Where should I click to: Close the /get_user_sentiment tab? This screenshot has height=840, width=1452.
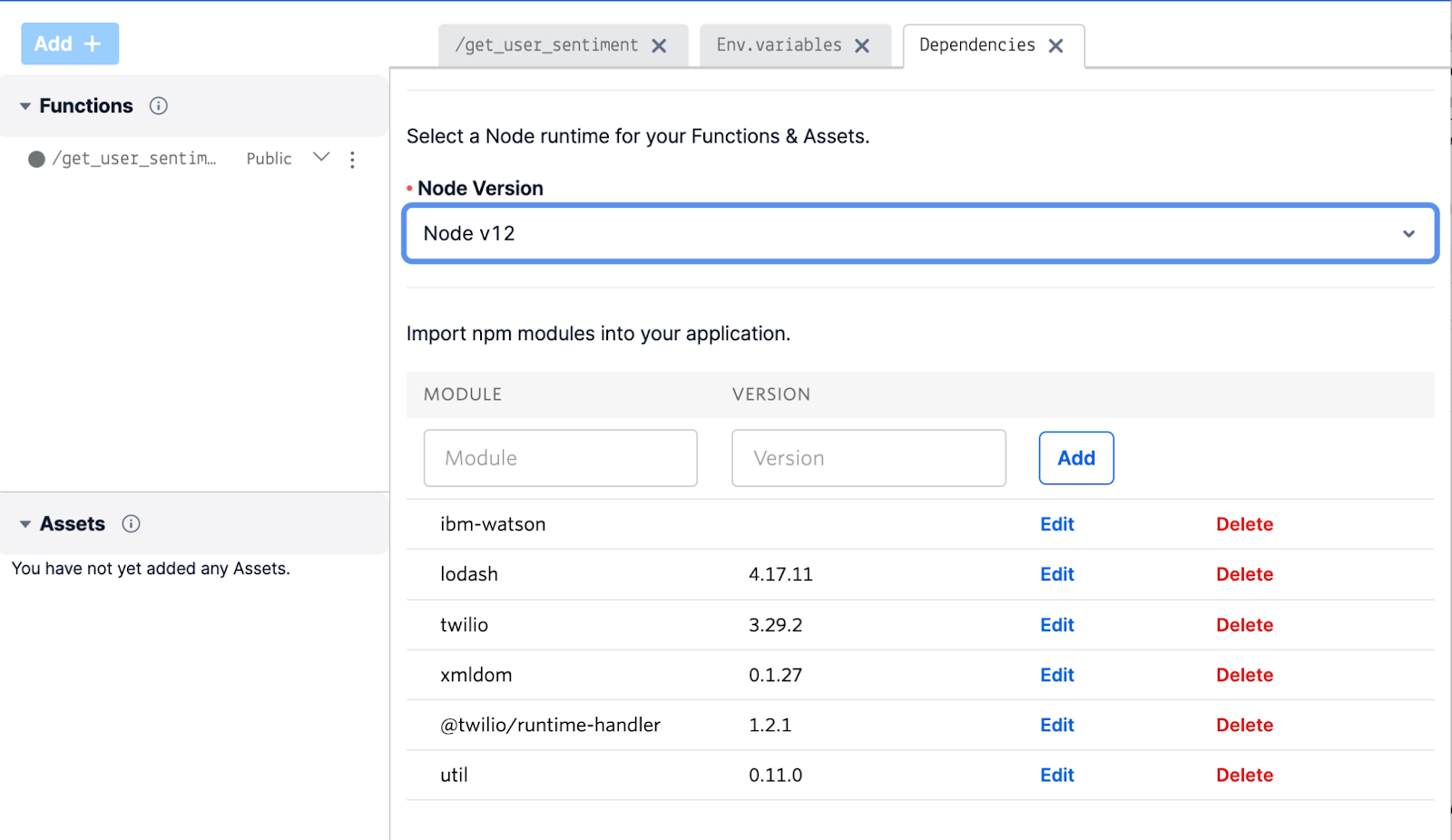pyautogui.click(x=660, y=46)
